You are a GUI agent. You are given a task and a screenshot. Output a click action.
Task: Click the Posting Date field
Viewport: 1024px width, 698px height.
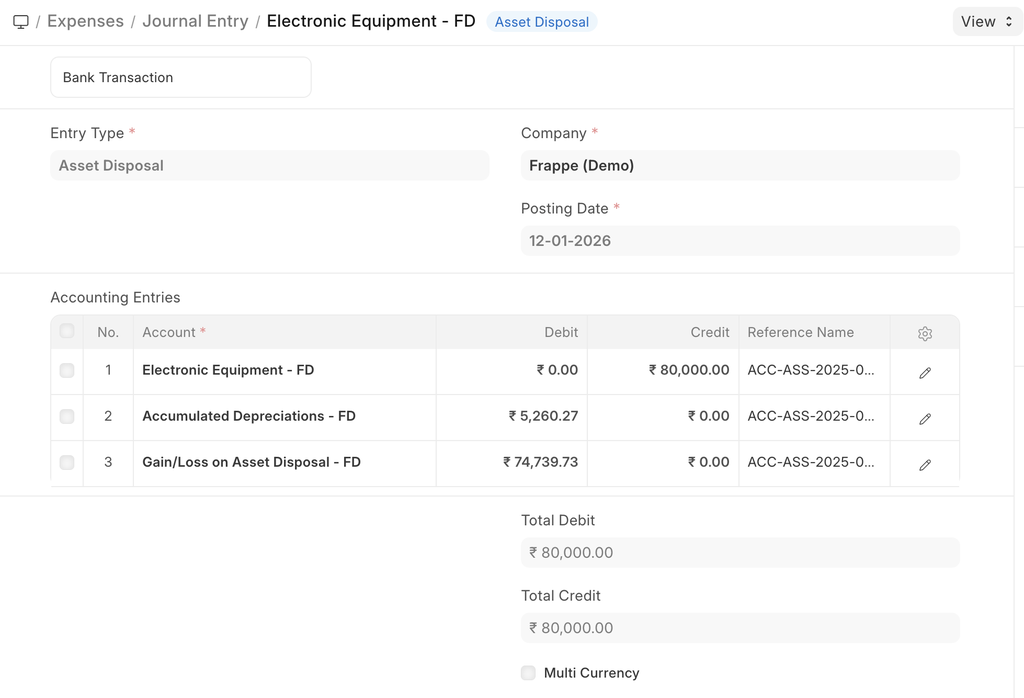click(739, 241)
